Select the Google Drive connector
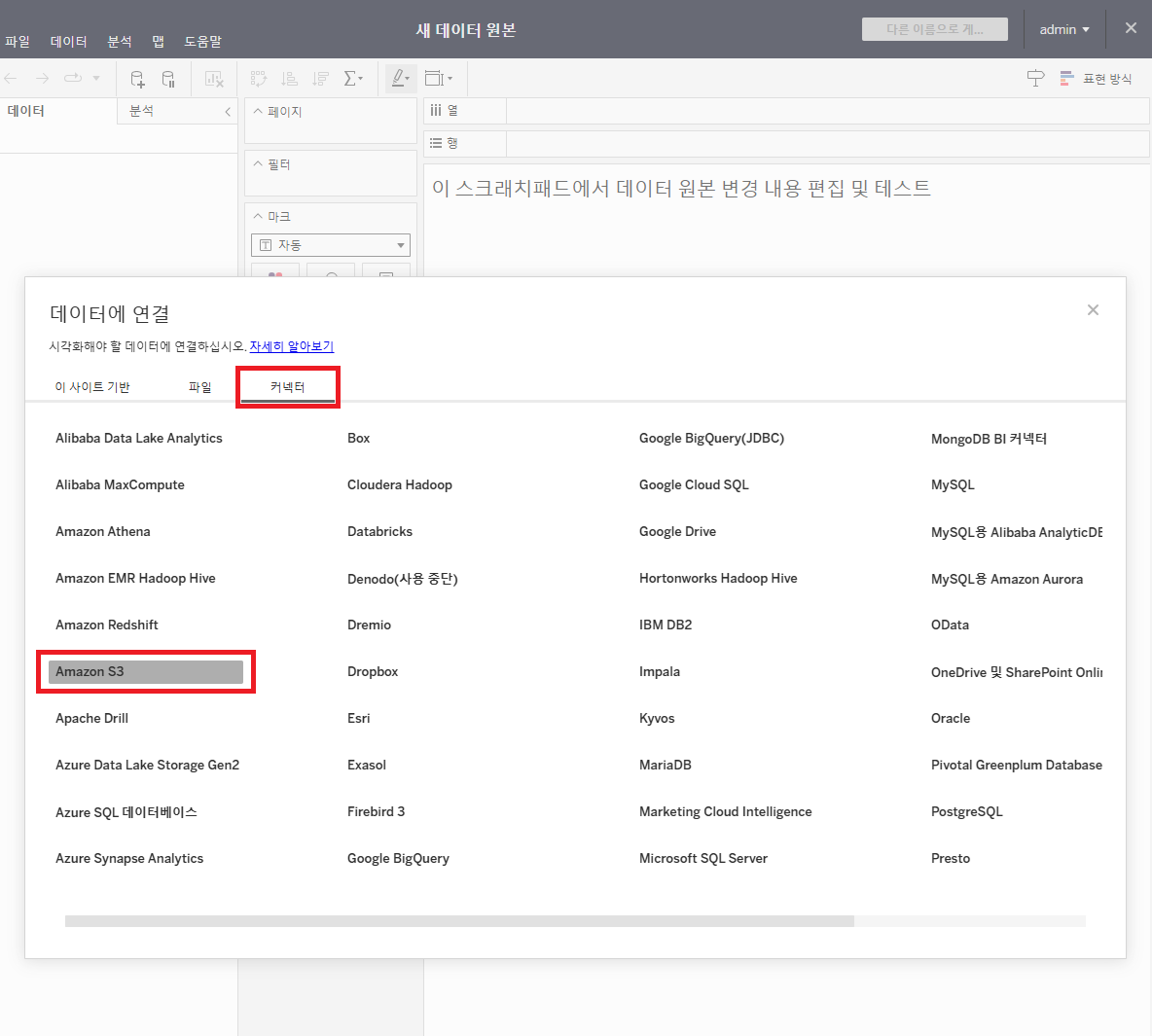 coord(677,531)
